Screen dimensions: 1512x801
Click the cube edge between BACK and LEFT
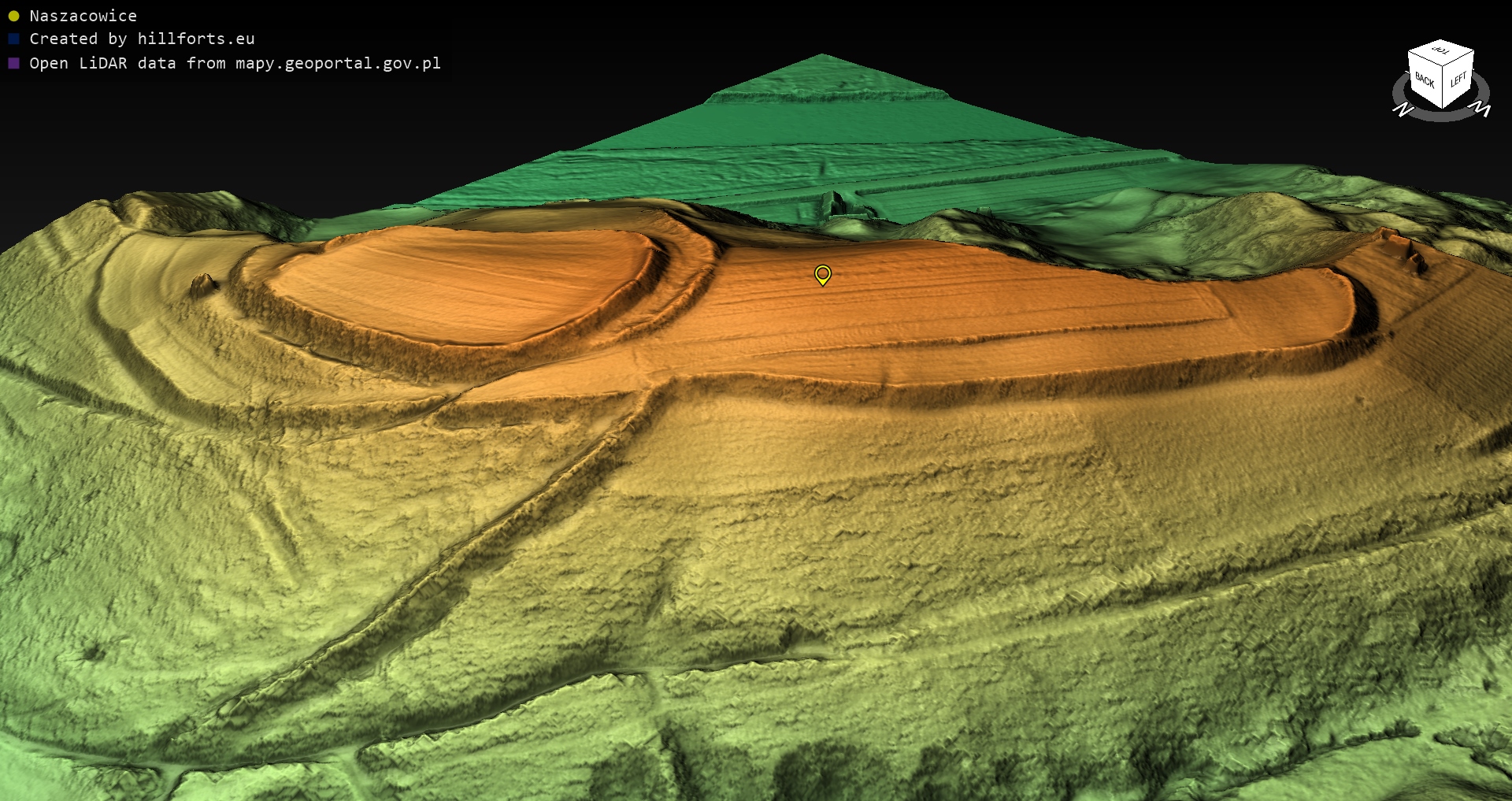(1443, 88)
